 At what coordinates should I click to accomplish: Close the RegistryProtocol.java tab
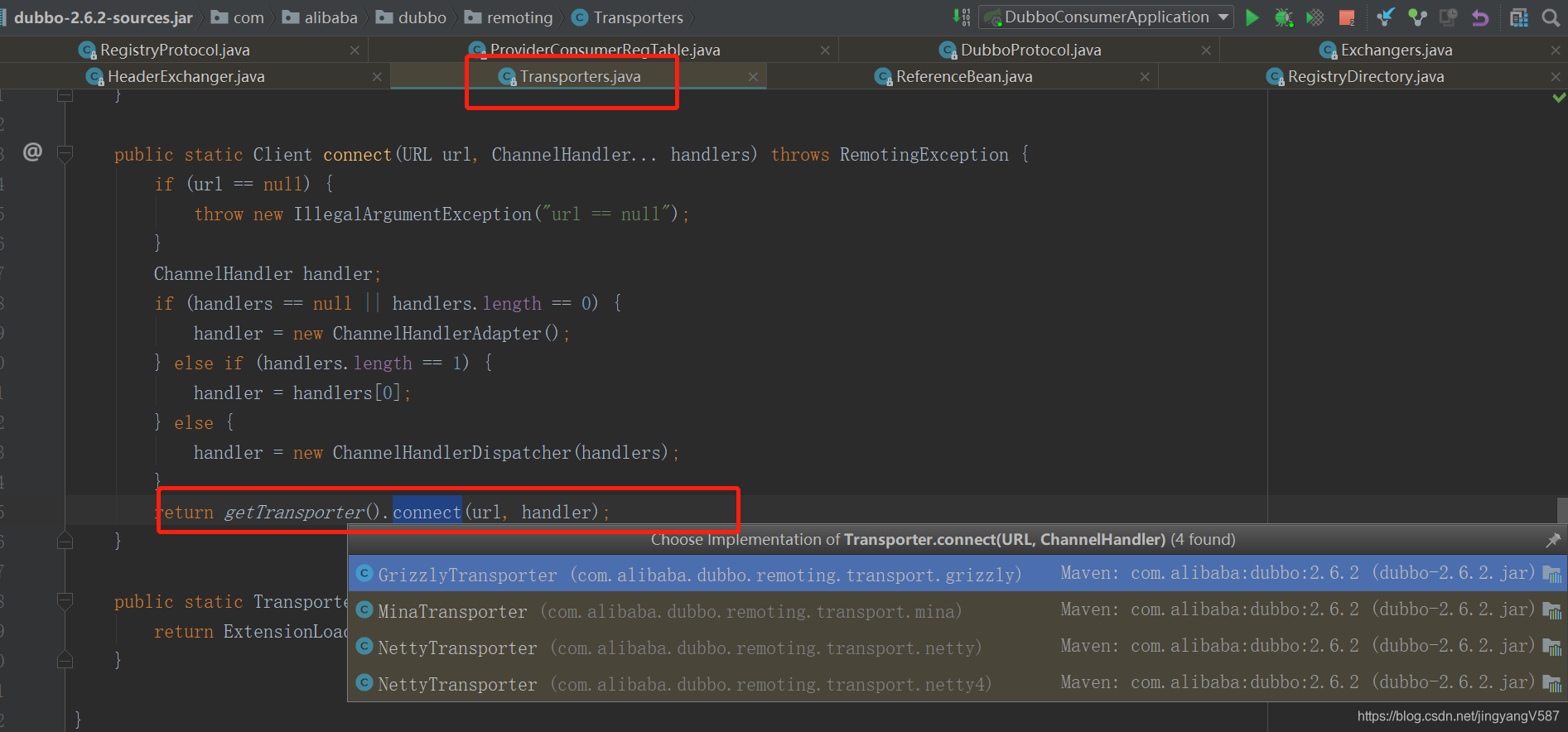pyautogui.click(x=355, y=51)
